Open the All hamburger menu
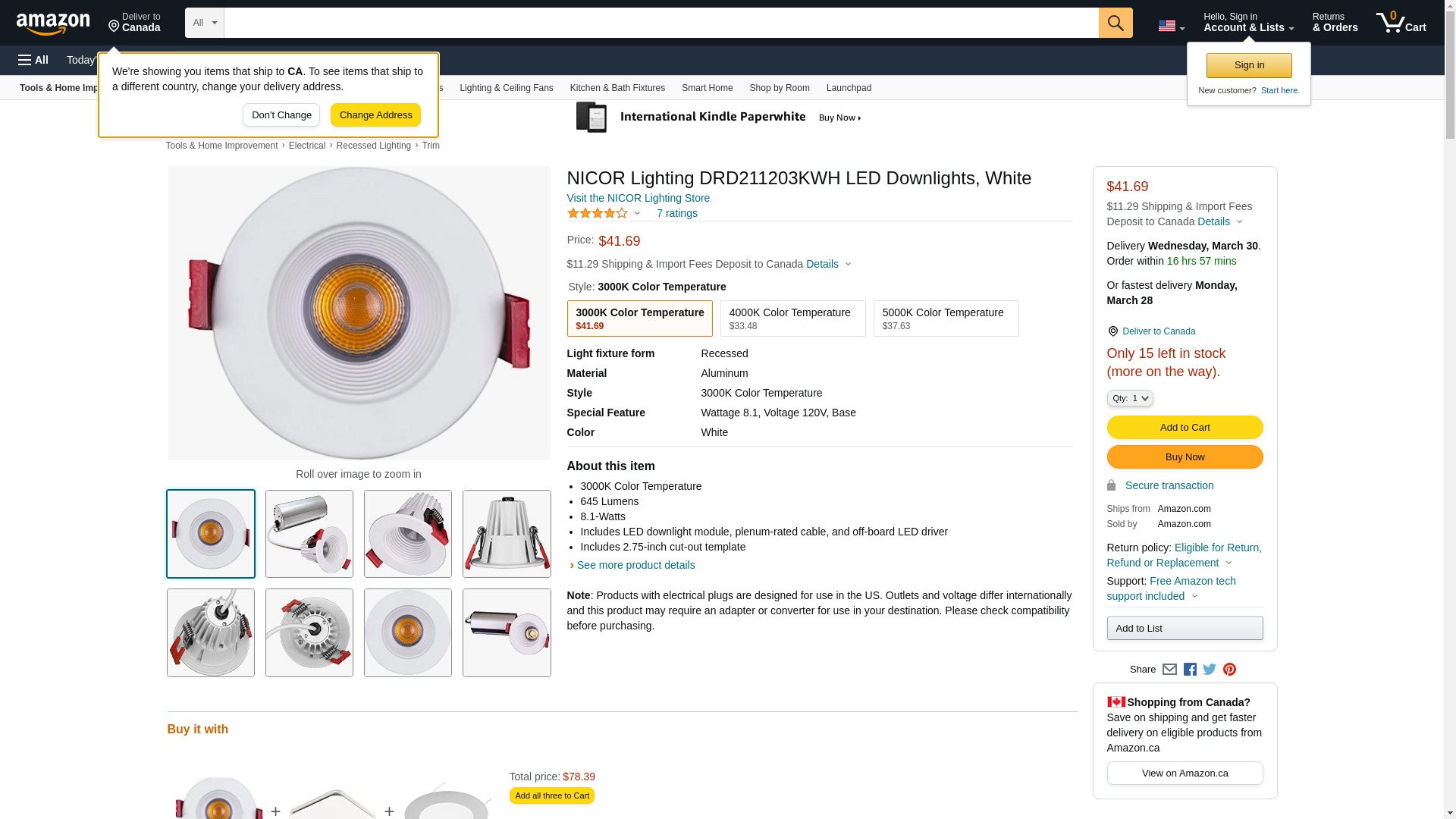 (33, 60)
